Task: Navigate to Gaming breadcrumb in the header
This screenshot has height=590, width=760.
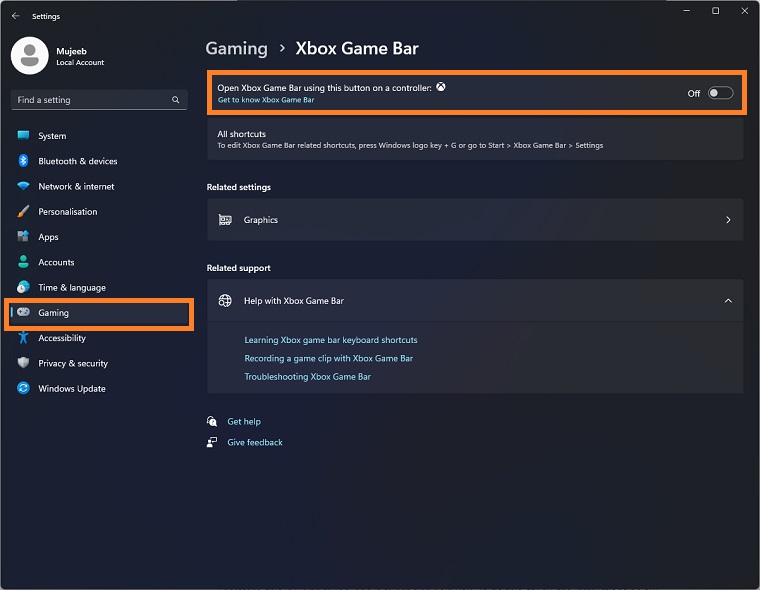Action: [236, 48]
